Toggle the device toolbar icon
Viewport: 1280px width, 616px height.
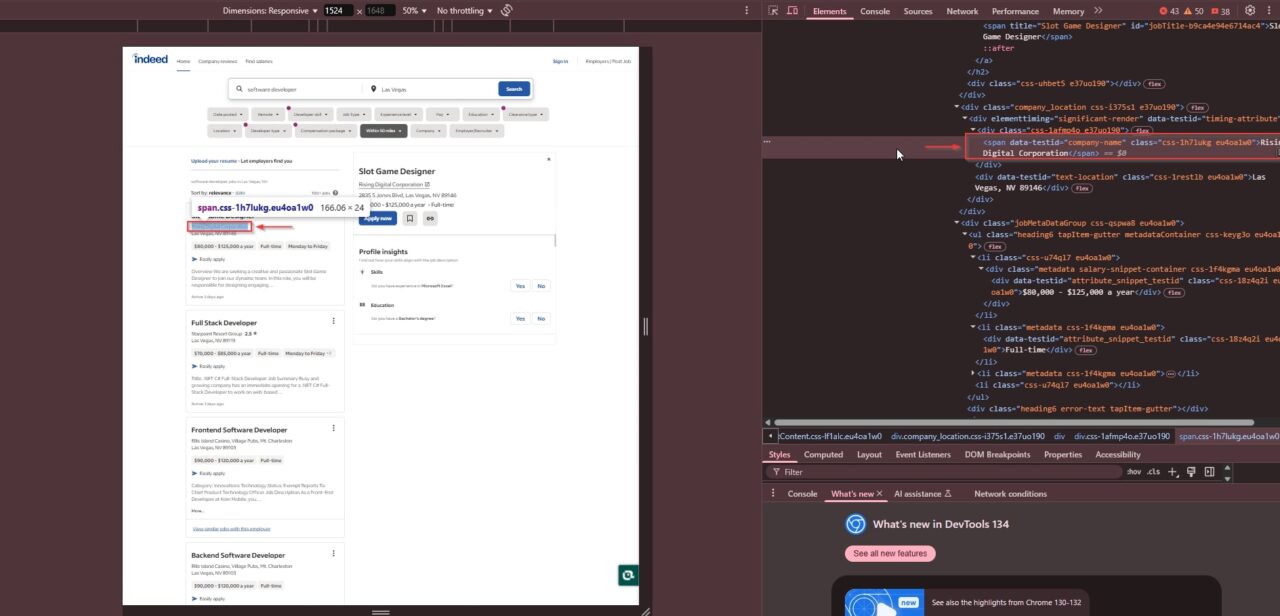pyautogui.click(x=793, y=11)
